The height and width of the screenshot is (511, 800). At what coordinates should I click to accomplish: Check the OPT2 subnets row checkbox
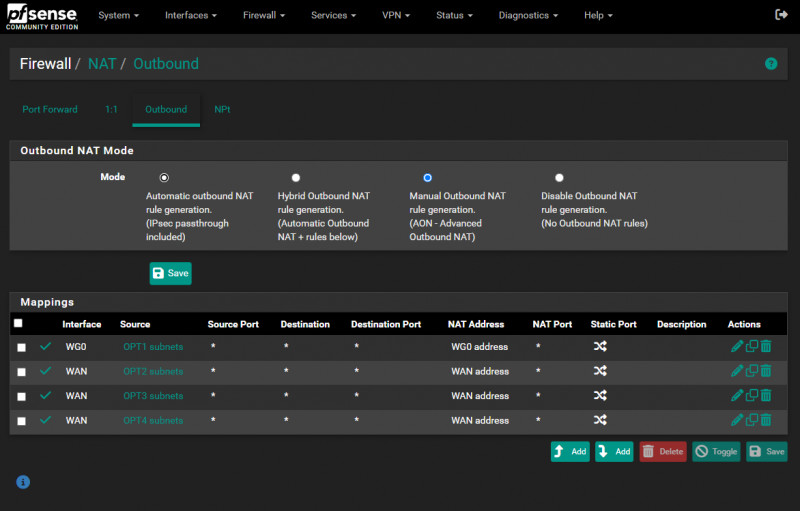point(22,371)
